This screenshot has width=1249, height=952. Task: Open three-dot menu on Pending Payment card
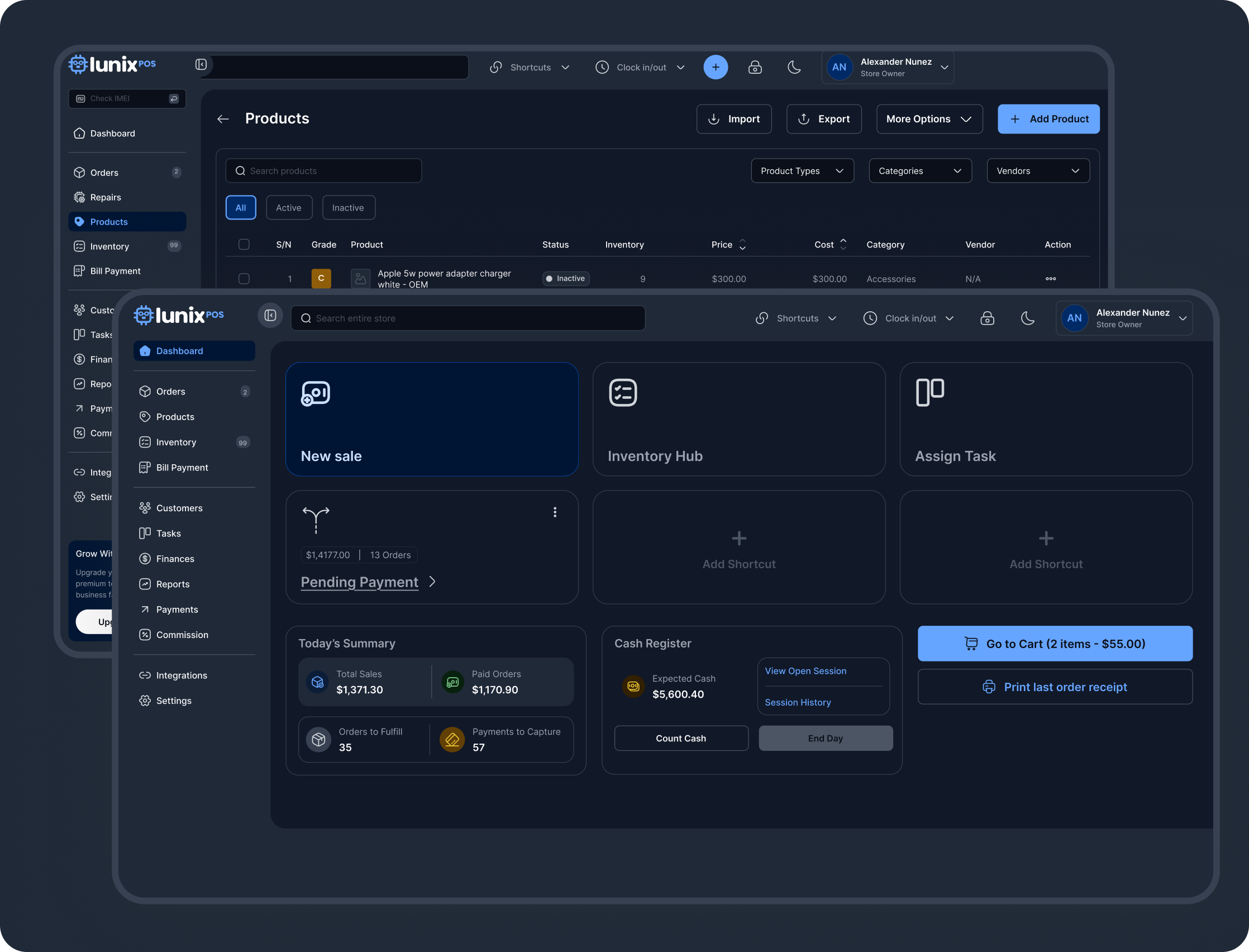555,512
